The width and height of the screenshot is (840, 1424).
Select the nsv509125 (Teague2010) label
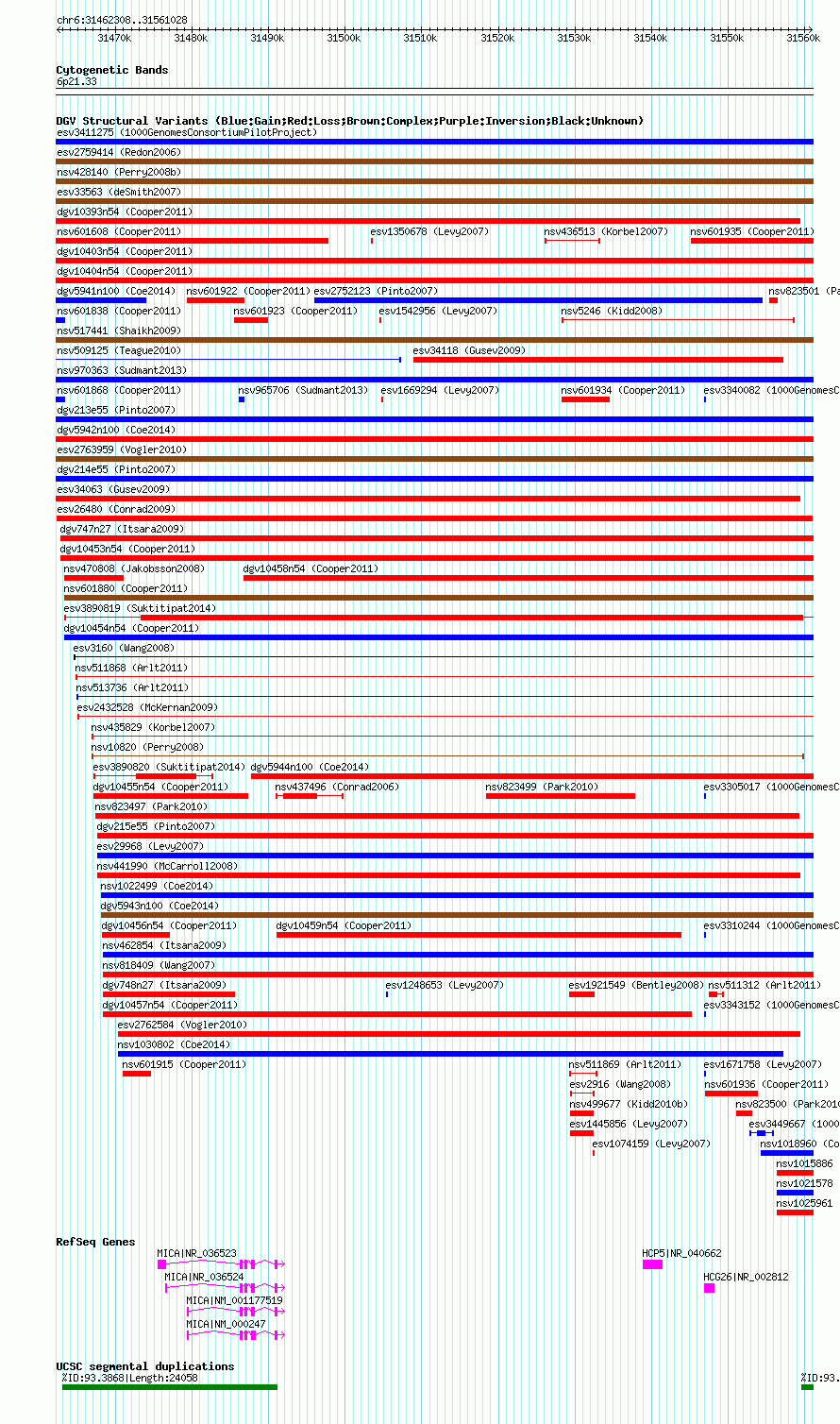118,350
